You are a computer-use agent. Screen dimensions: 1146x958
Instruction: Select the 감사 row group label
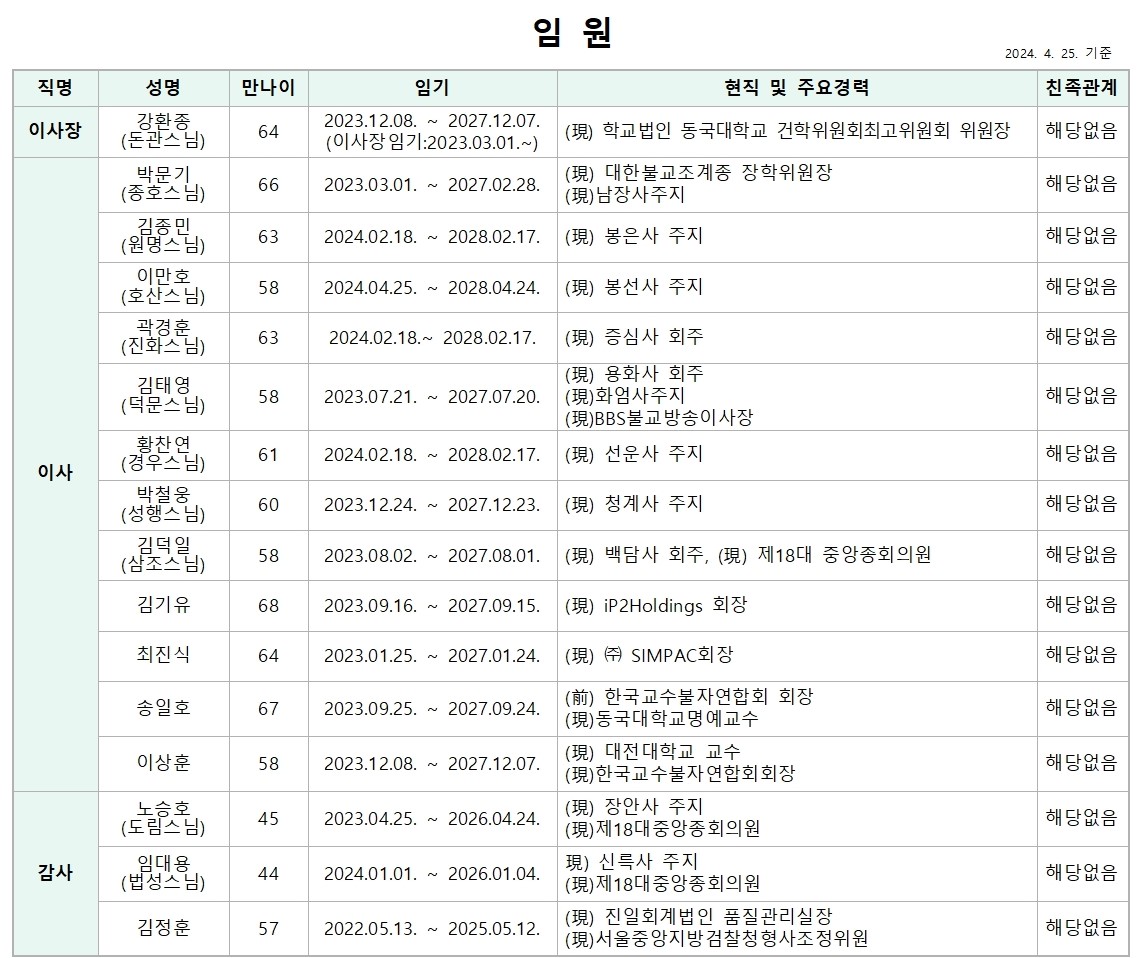tap(55, 872)
